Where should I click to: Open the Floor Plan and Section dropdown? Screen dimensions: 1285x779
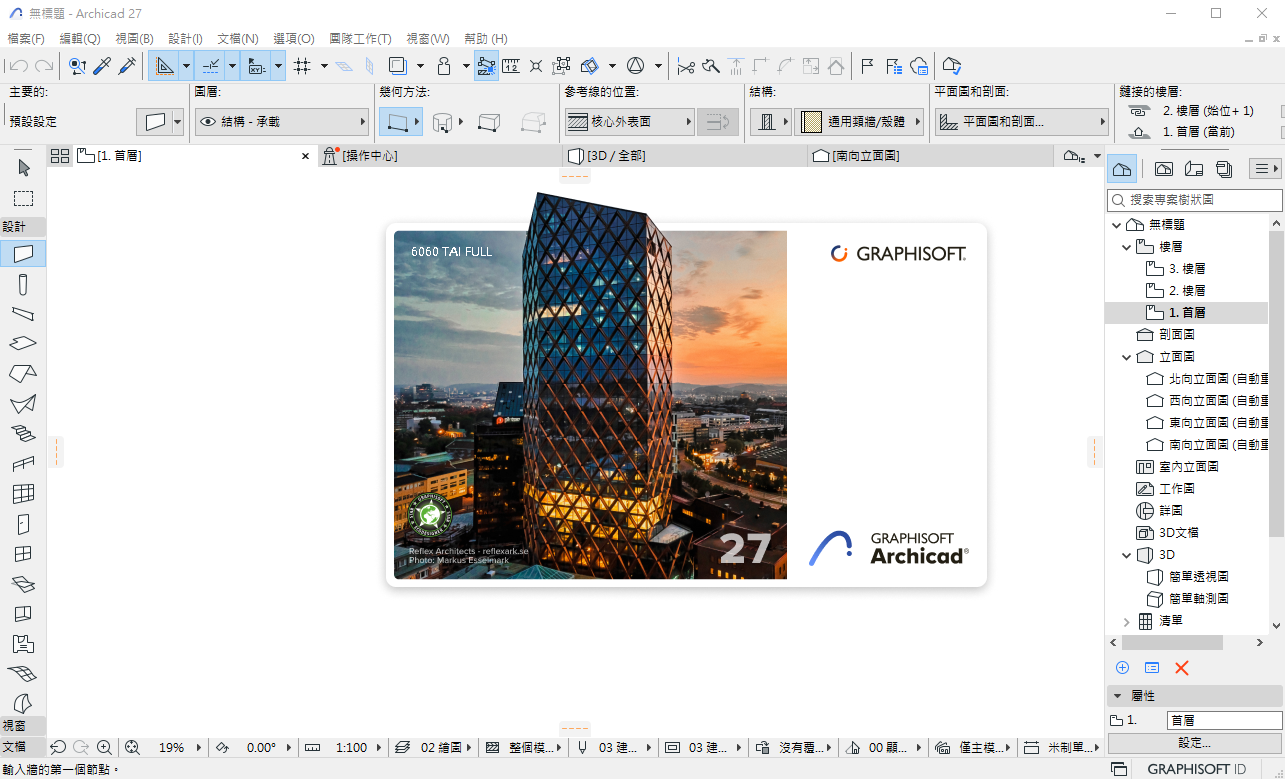(1022, 122)
